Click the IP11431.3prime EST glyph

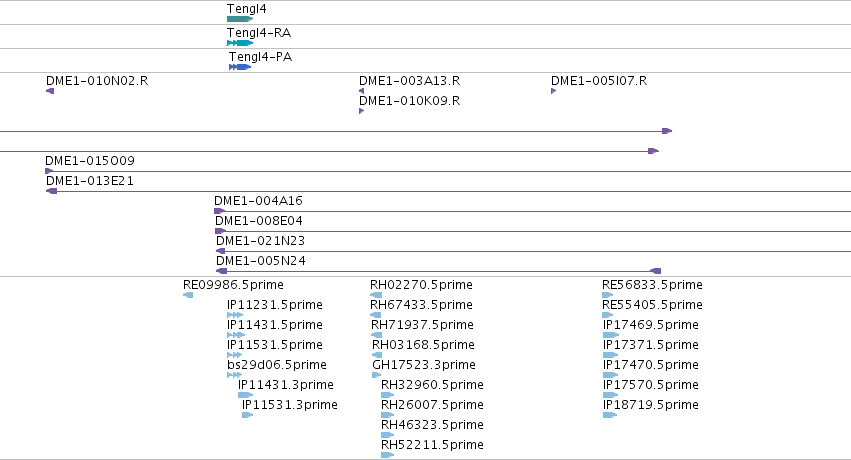pyautogui.click(x=246, y=395)
